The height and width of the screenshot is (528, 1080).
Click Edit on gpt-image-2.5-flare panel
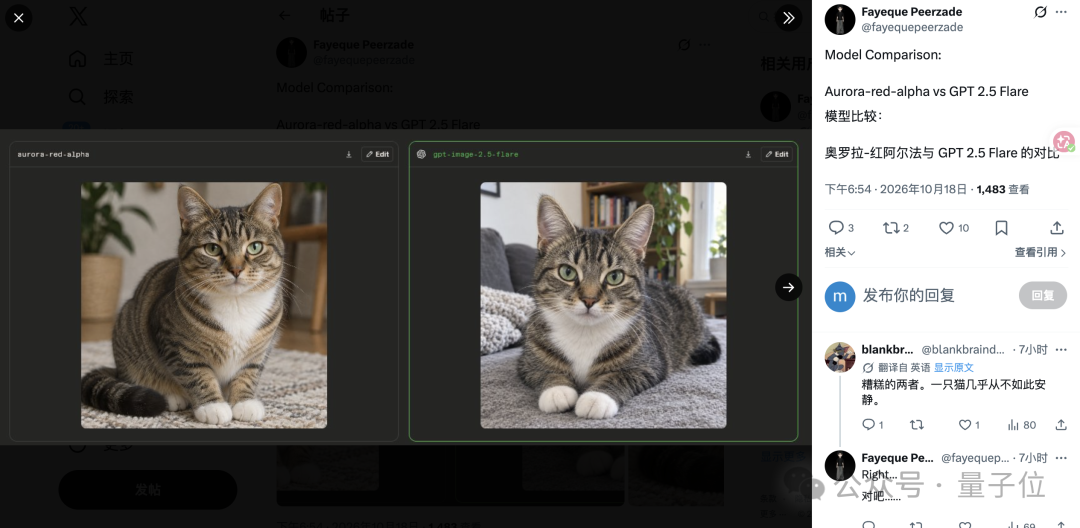777,154
